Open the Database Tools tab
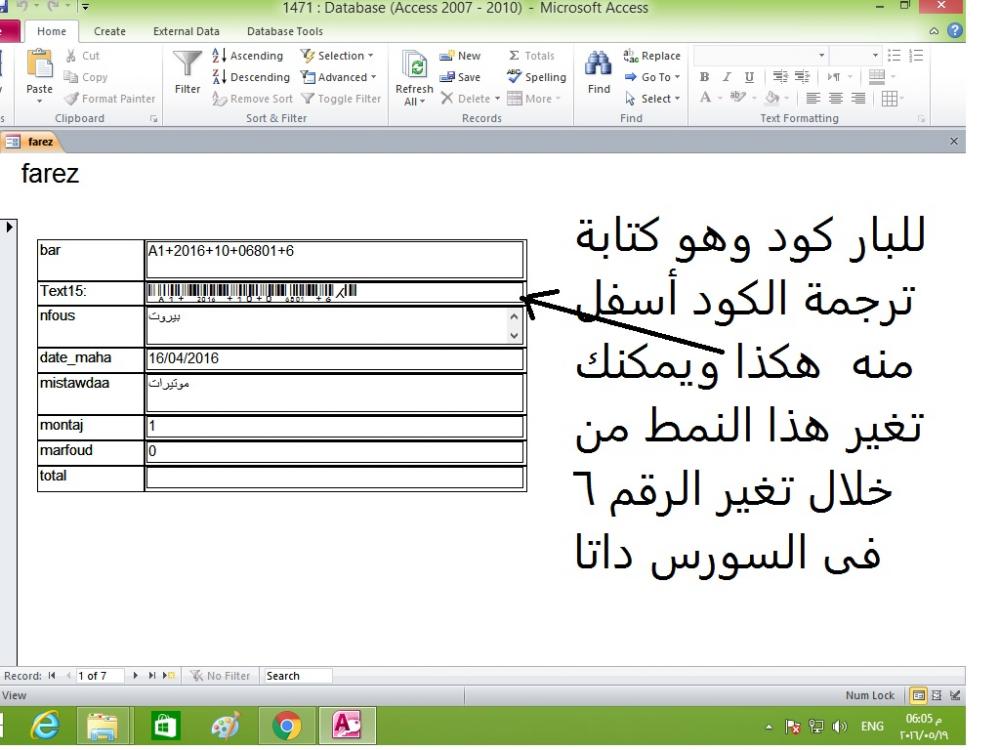1000x750 pixels. point(284,31)
